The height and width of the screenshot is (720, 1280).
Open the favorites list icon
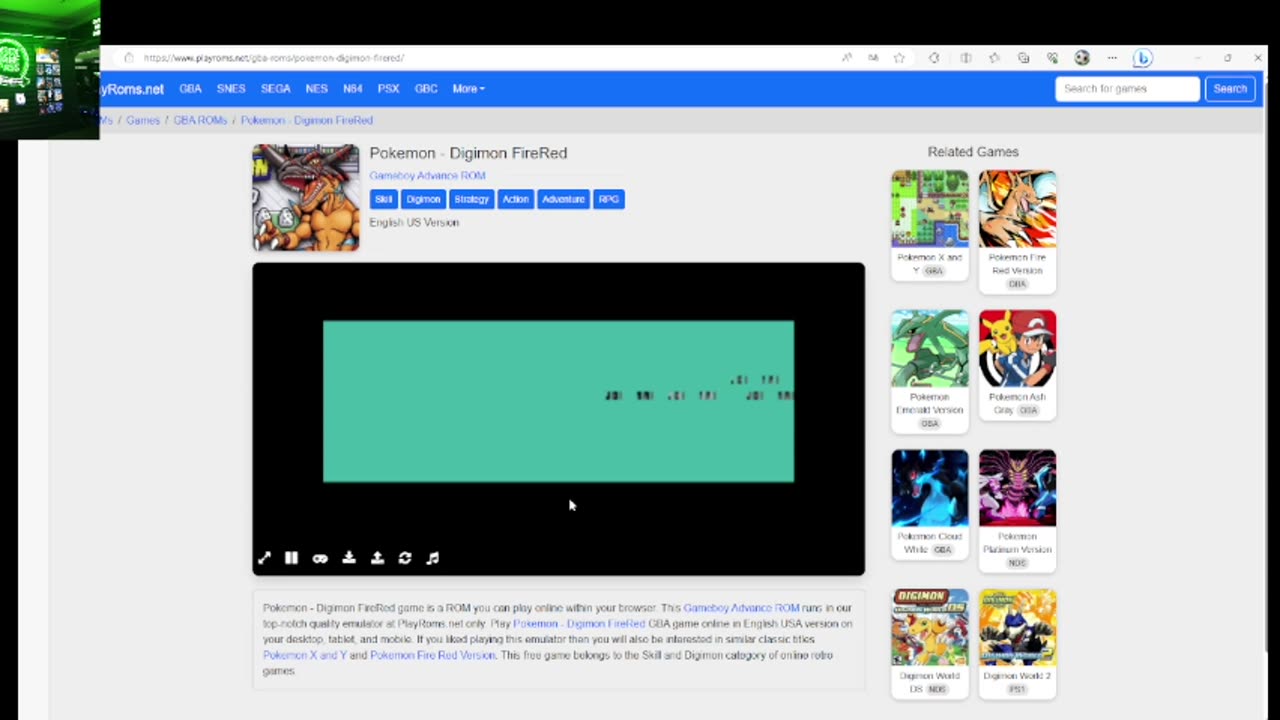[994, 58]
